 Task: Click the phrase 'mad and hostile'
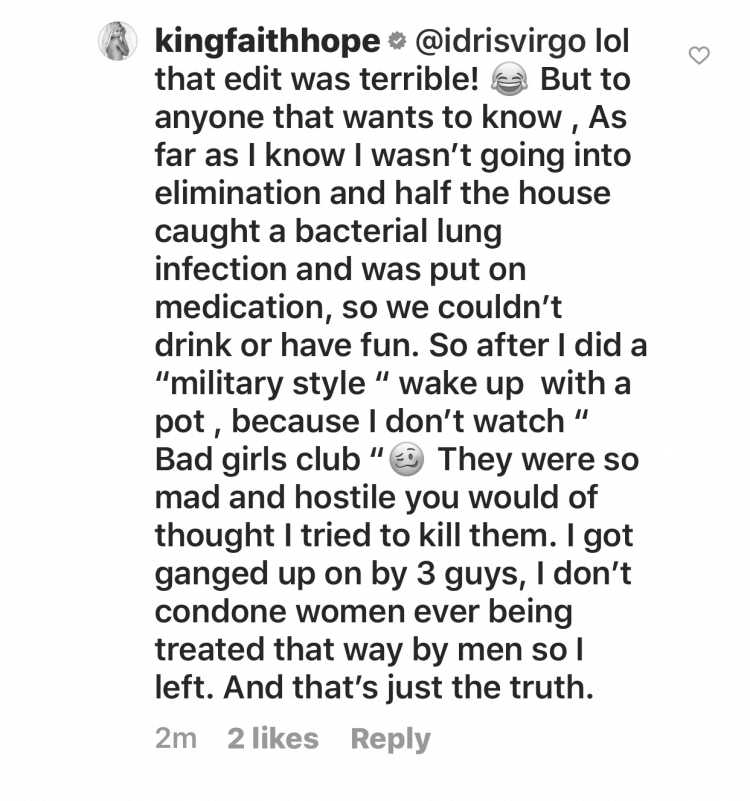[x=275, y=497]
